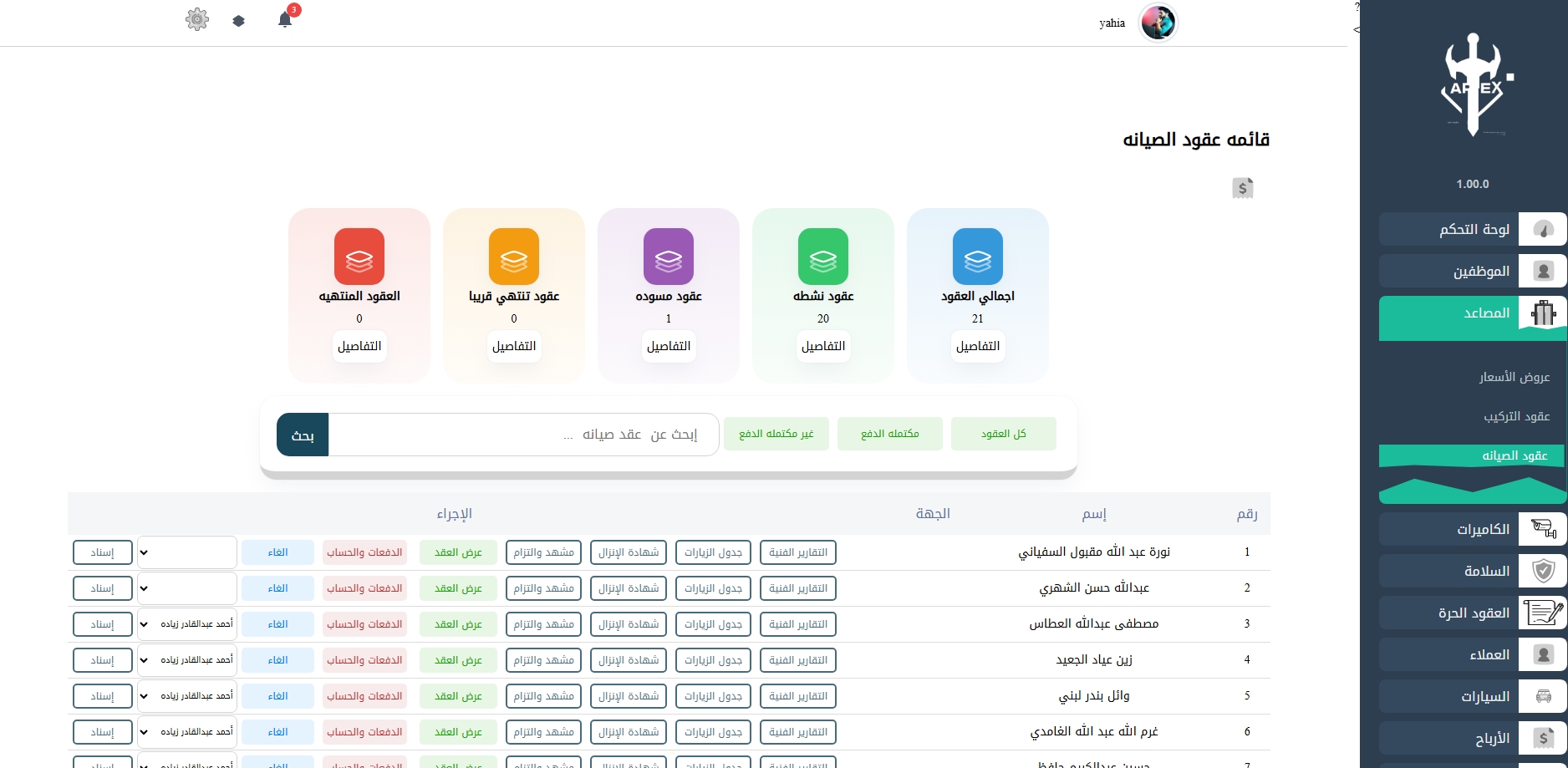
Task: Select the person icon beside العملاء
Action: 1543,654
